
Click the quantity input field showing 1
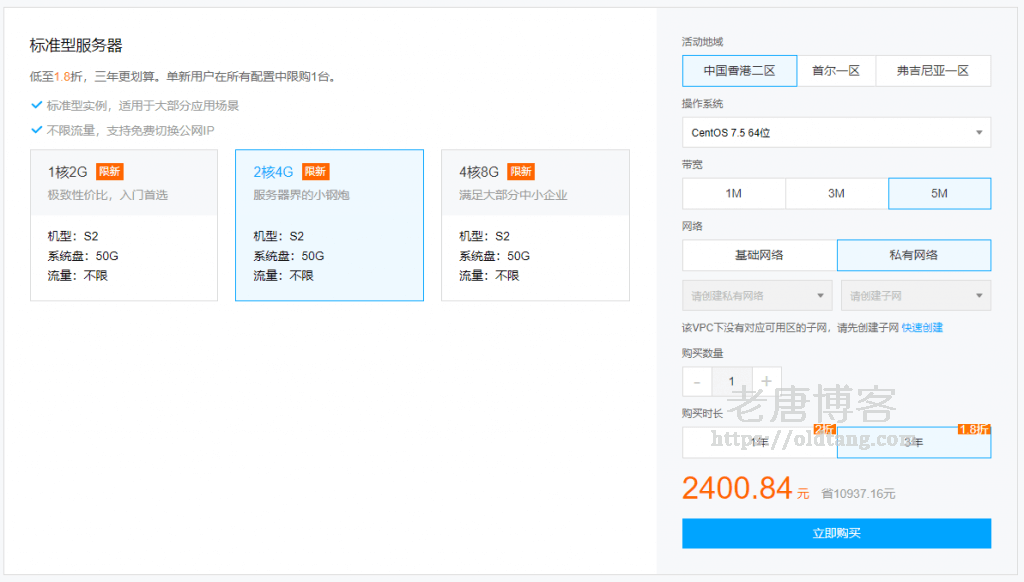(731, 381)
